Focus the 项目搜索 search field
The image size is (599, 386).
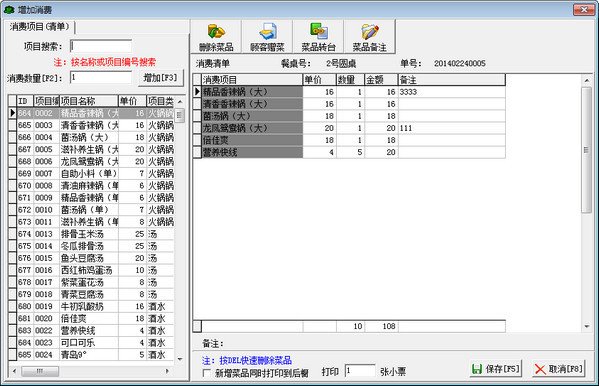(101, 46)
